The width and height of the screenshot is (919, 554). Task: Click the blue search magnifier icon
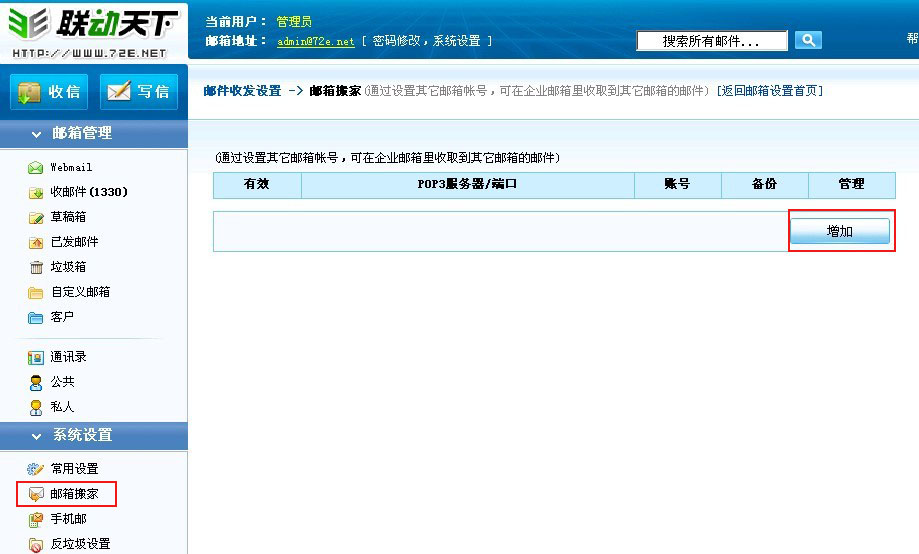(x=808, y=40)
